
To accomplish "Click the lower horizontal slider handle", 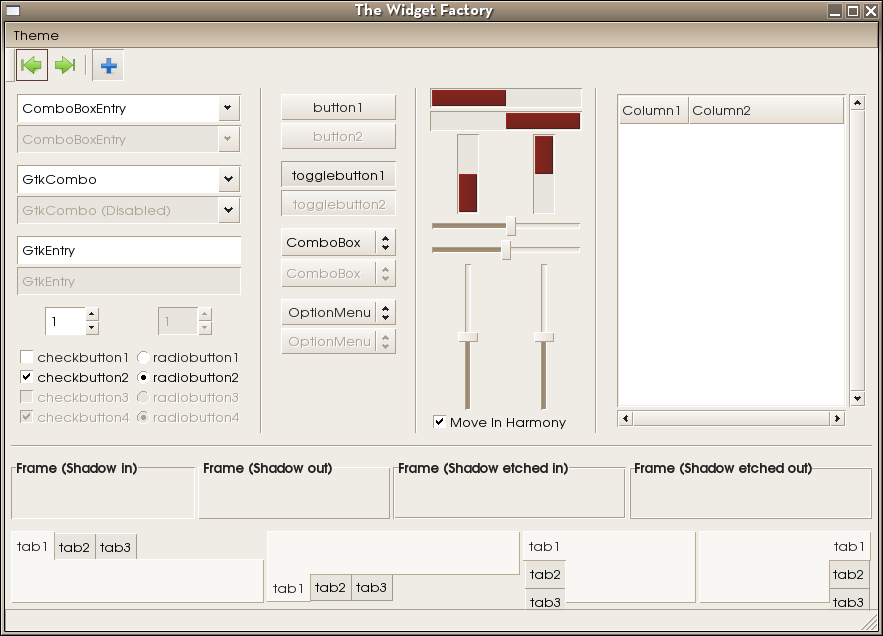I will [x=506, y=250].
